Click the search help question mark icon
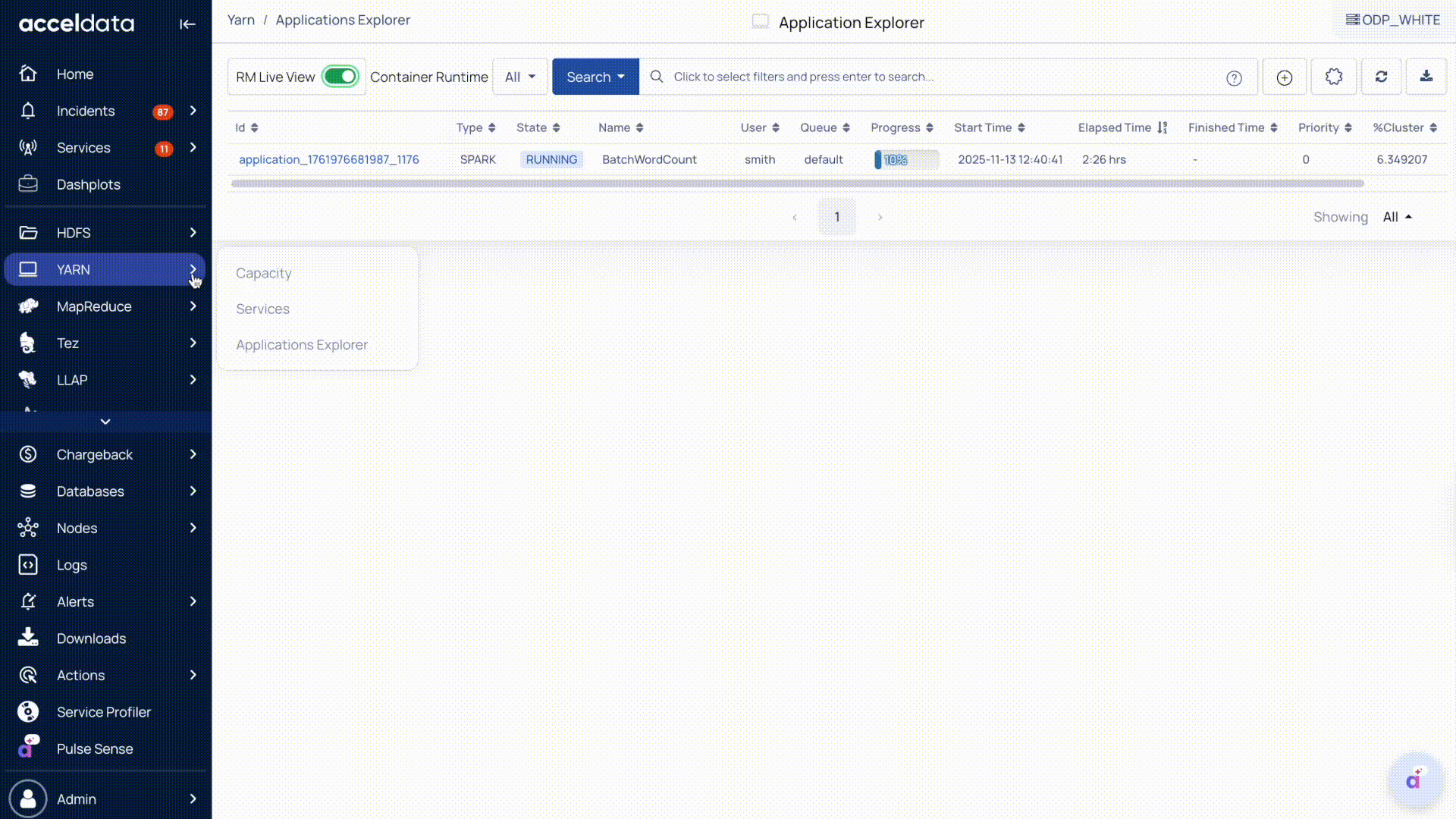Viewport: 1456px width, 819px height. [x=1234, y=78]
